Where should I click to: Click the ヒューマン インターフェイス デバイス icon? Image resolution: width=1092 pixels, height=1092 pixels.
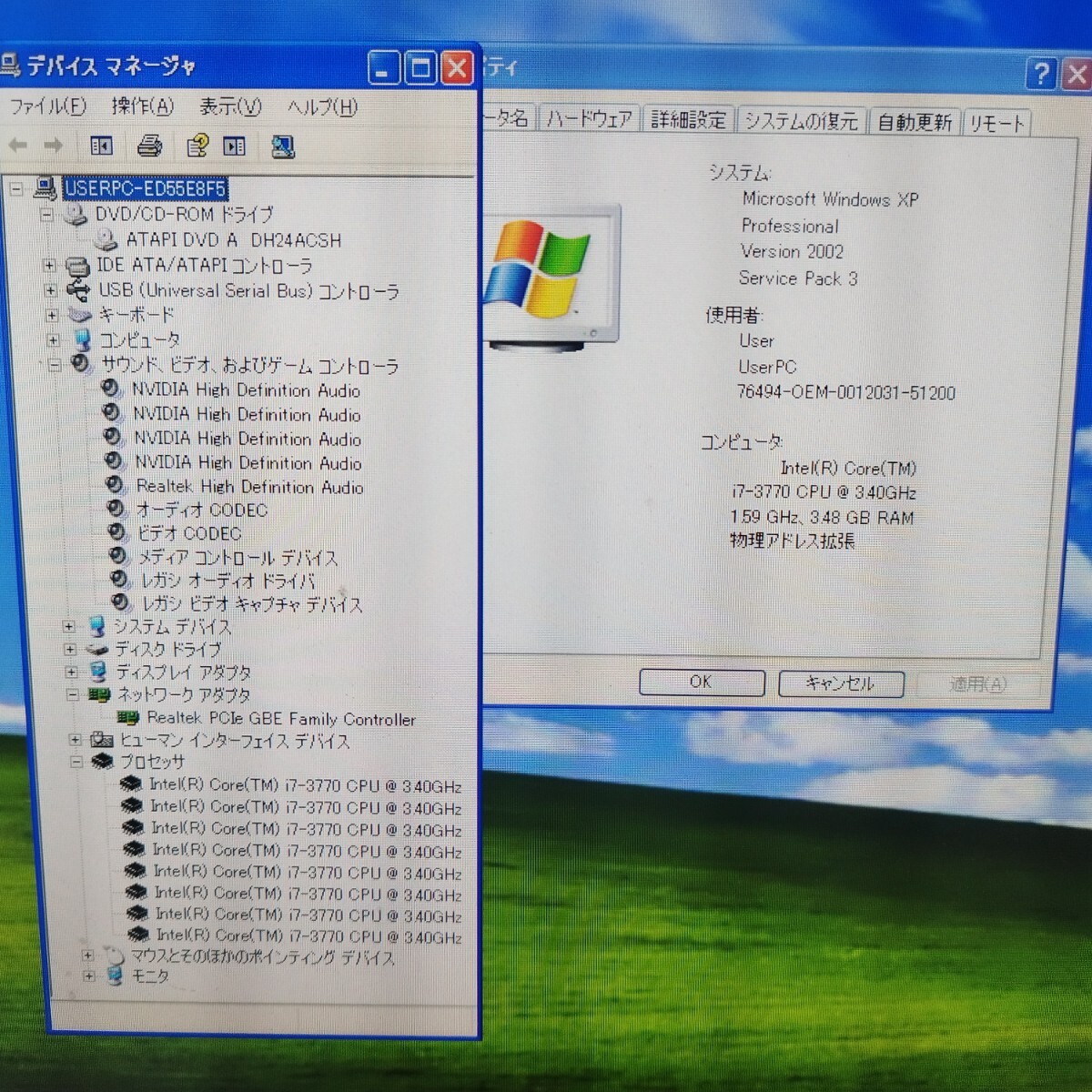(102, 741)
